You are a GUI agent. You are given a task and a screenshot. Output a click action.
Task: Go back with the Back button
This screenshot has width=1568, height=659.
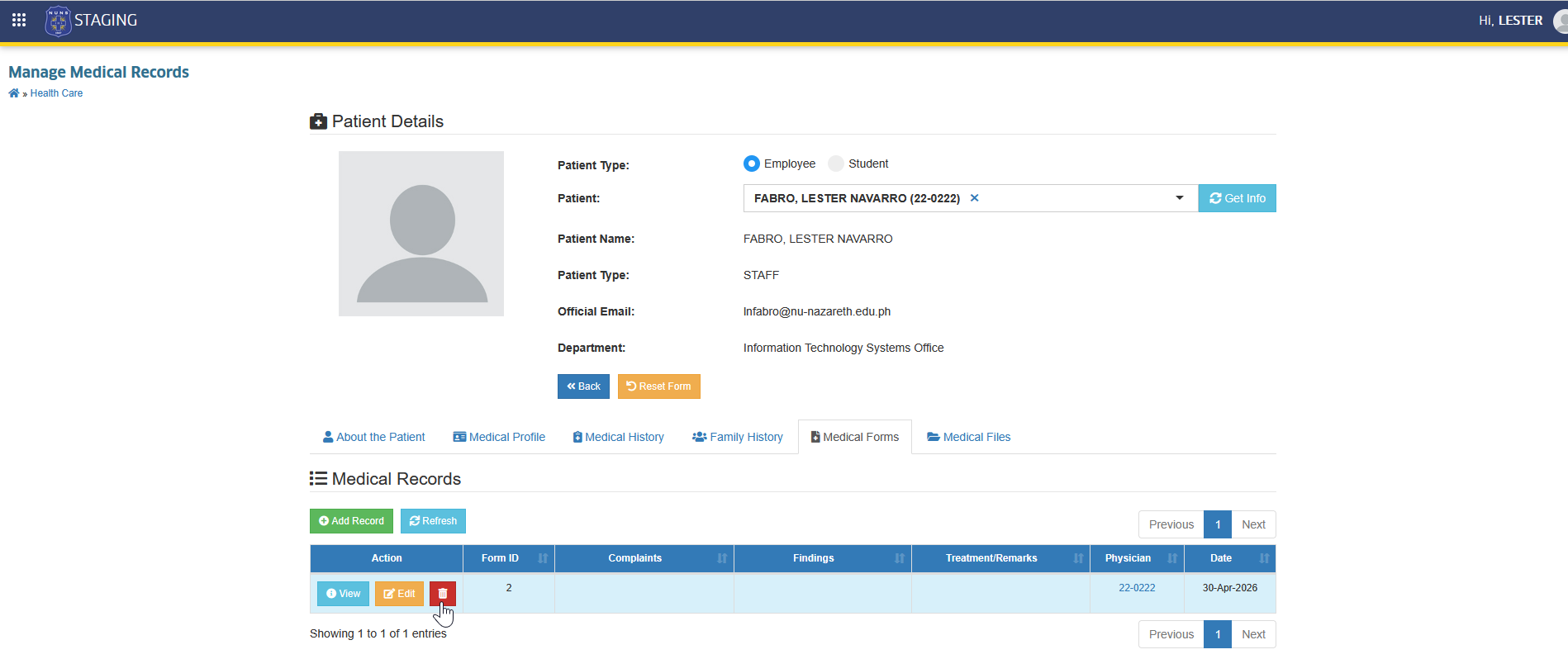tap(583, 386)
